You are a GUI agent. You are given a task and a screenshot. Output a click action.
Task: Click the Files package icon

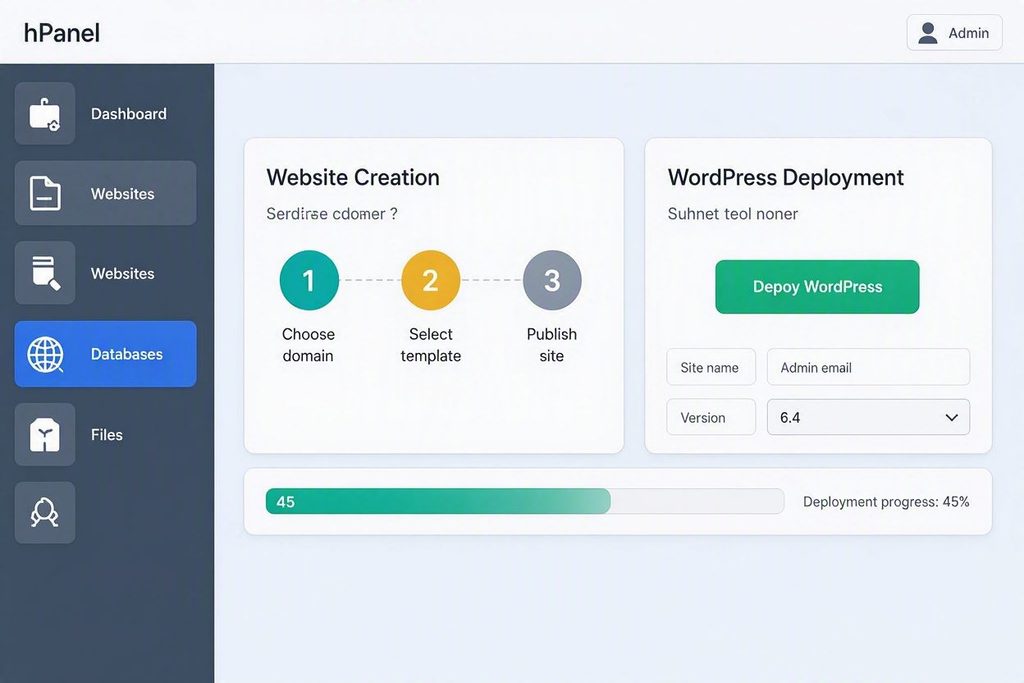[44, 434]
